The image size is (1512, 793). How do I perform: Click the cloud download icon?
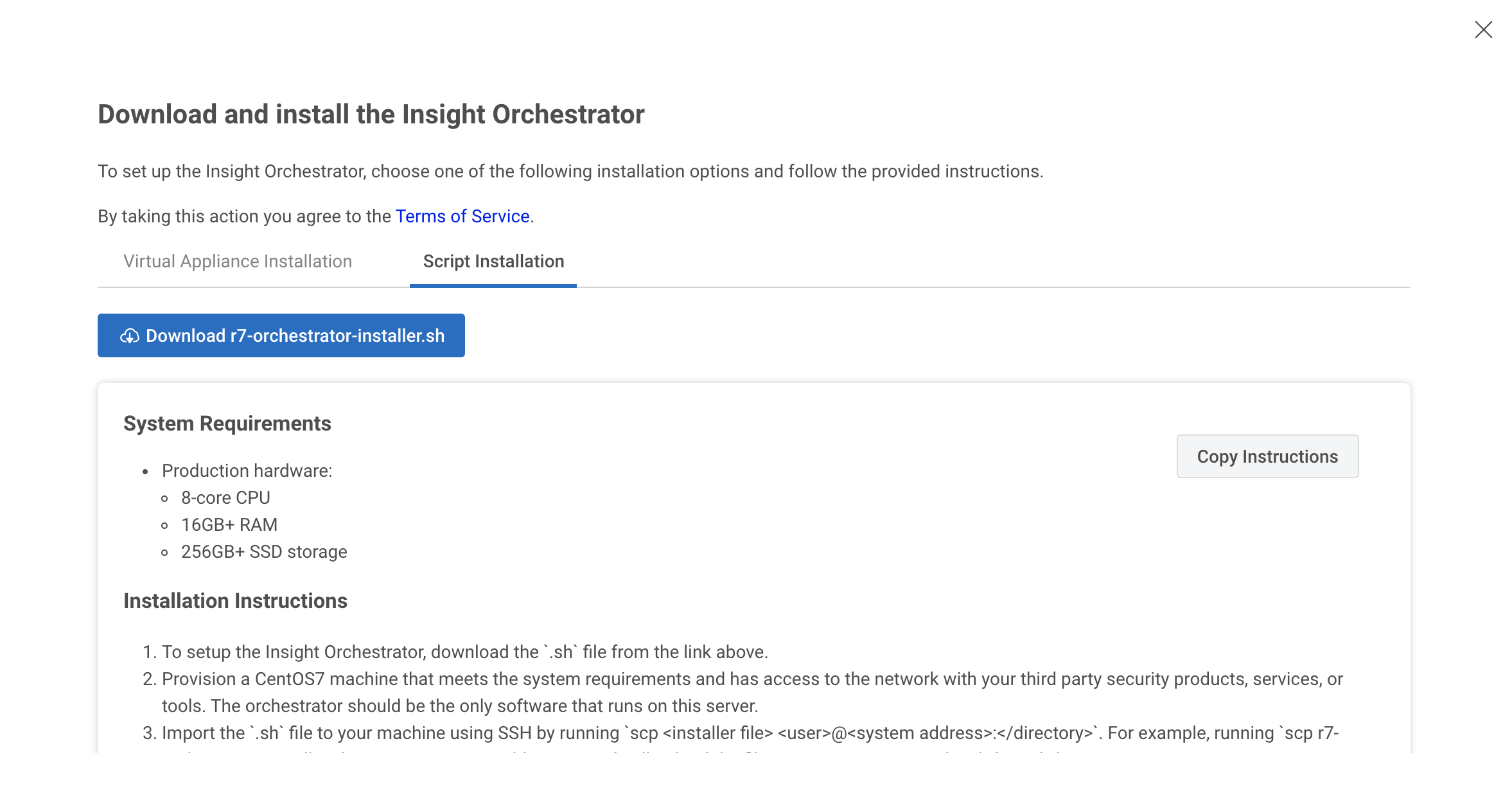[130, 336]
